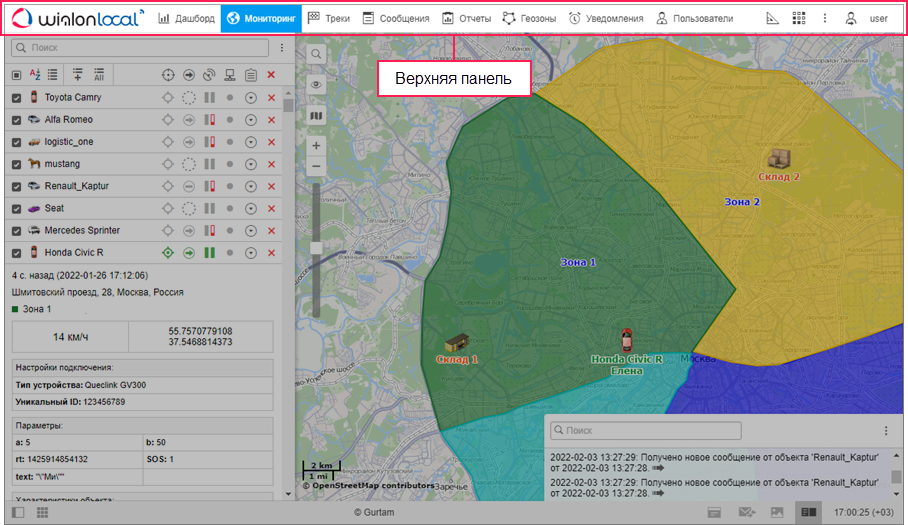This screenshot has height=525, width=908.
Task: Click the map search magnifier button
Action: click(x=316, y=54)
